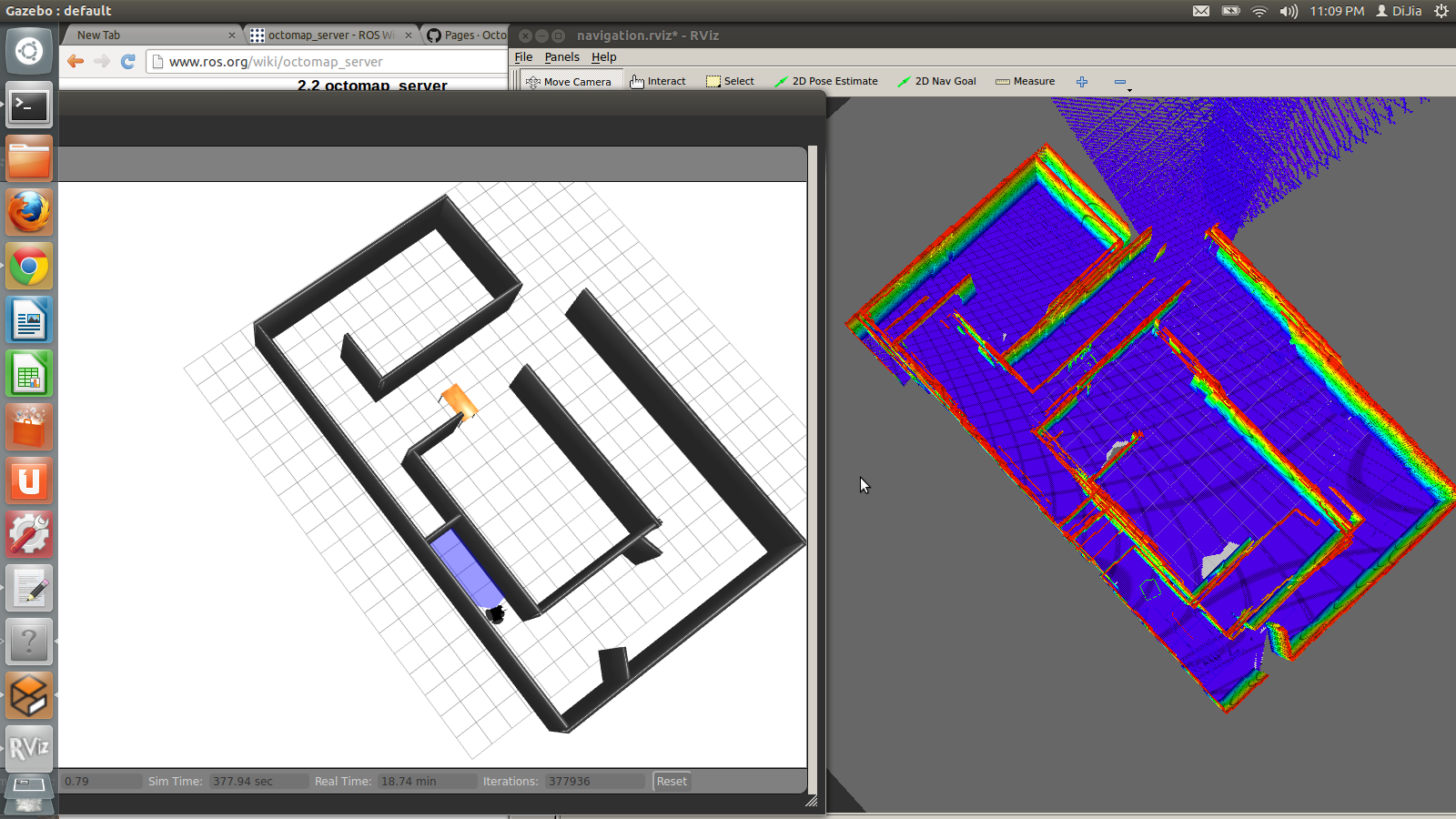Open the remove-tool minus dropdown in RViz

(x=1122, y=82)
